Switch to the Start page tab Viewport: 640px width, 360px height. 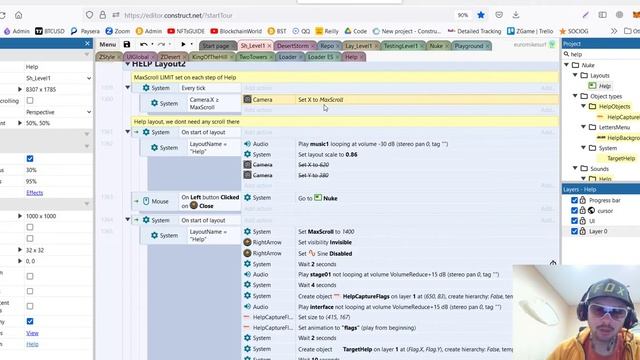click(216, 46)
